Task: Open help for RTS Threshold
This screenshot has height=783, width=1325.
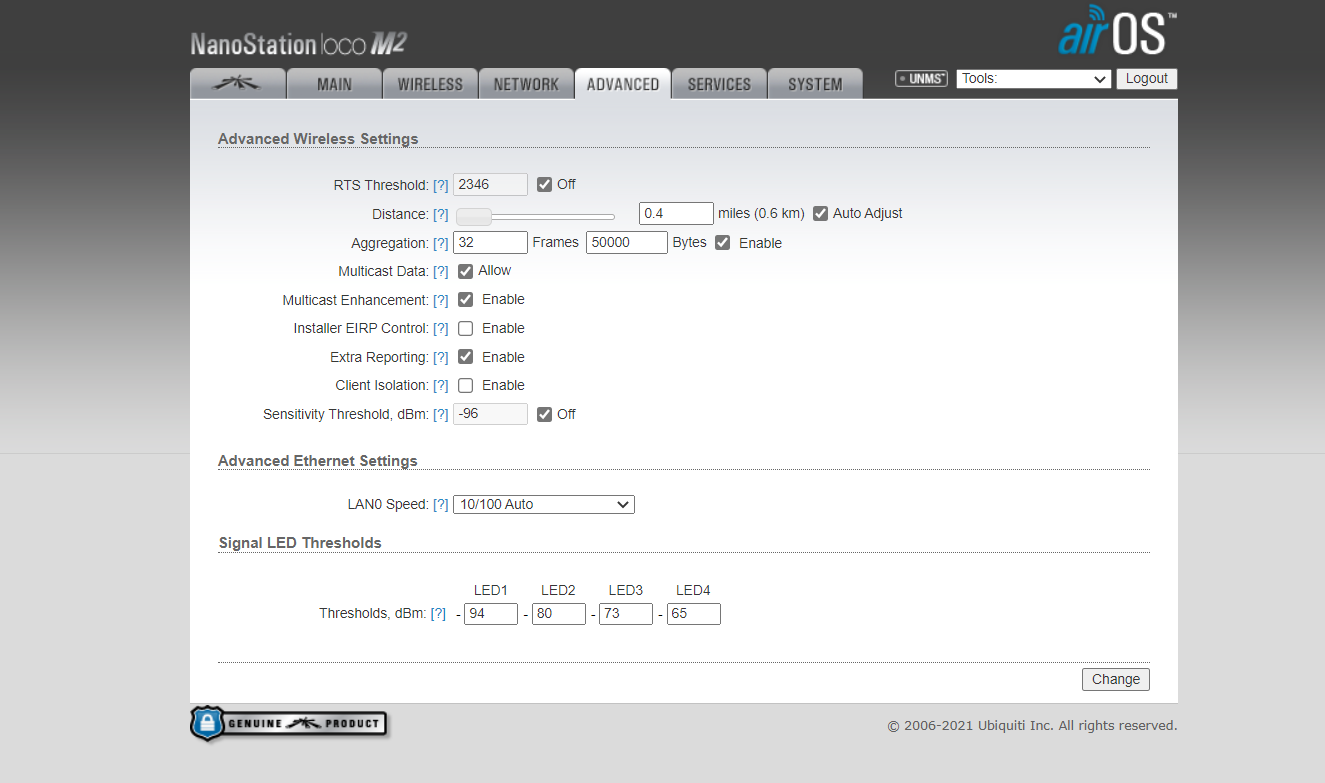Action: [441, 185]
